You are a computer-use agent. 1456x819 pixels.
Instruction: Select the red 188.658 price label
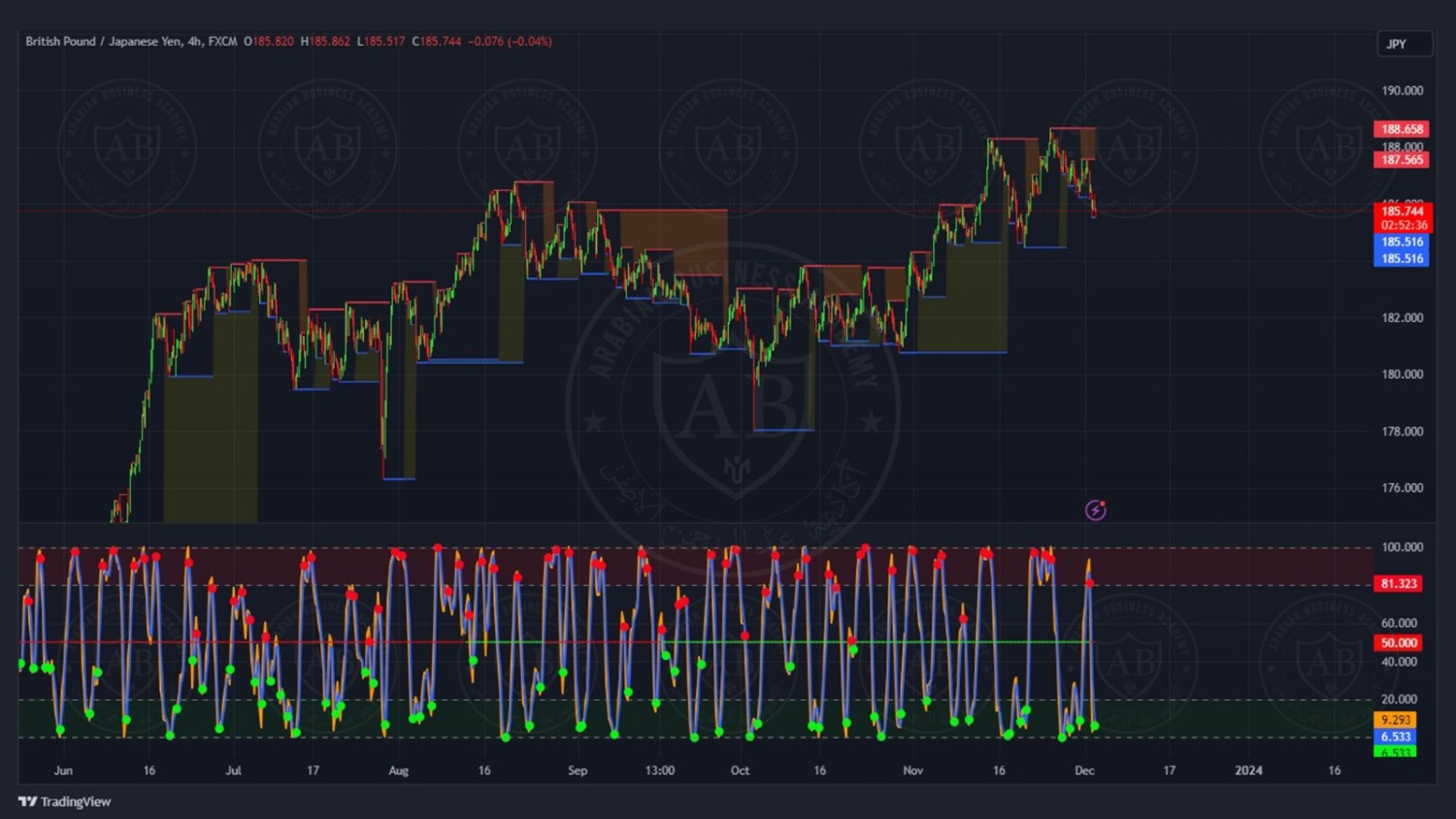pyautogui.click(x=1402, y=129)
